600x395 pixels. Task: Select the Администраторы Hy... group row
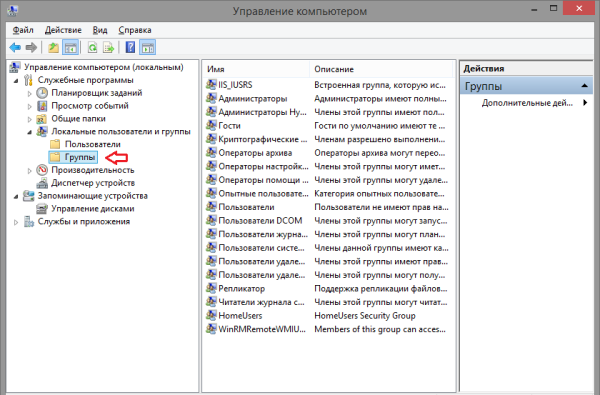(262, 112)
